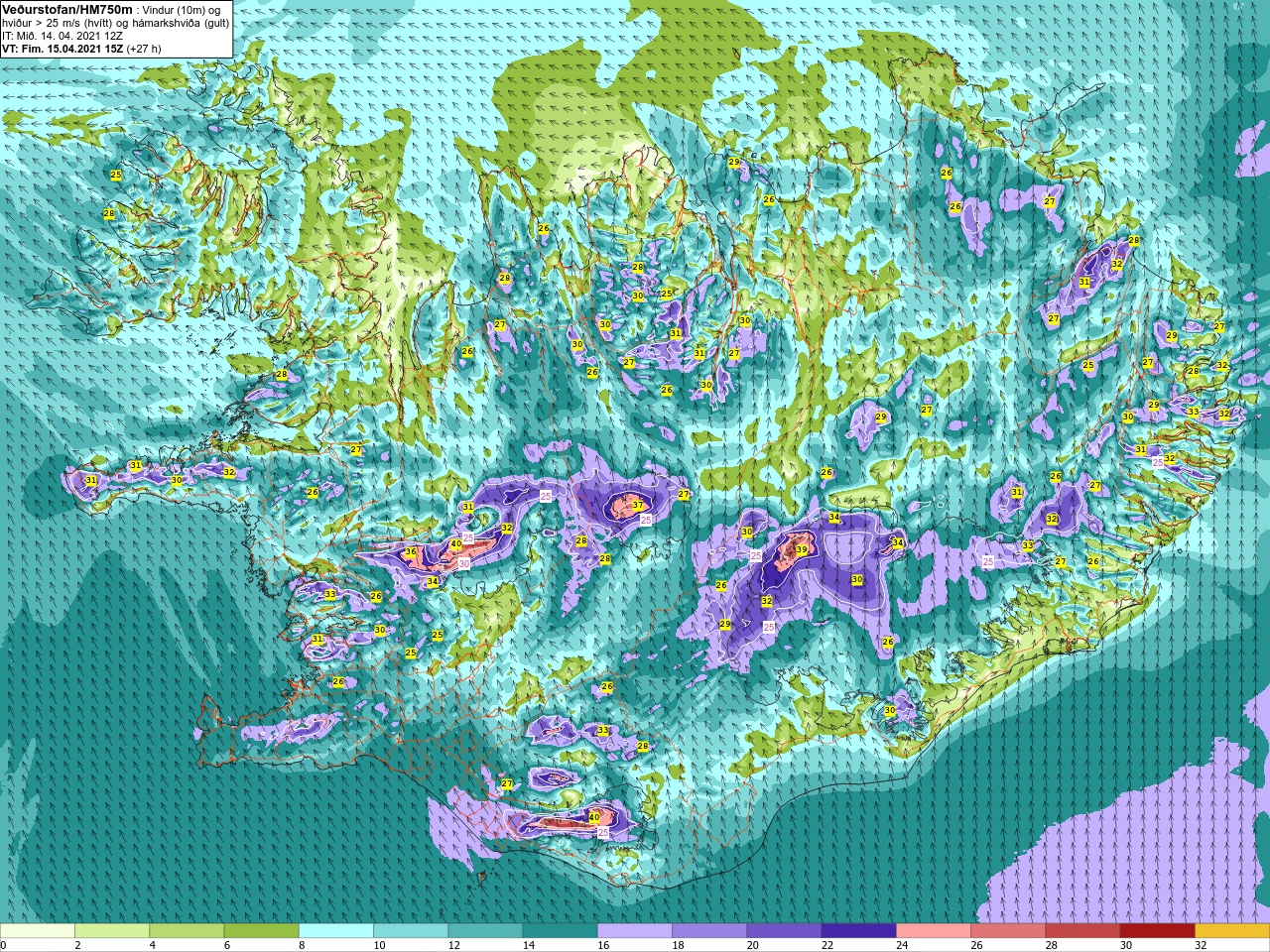
Task: Pick the 28–30 m/s red legend swatch
Action: tap(1082, 931)
